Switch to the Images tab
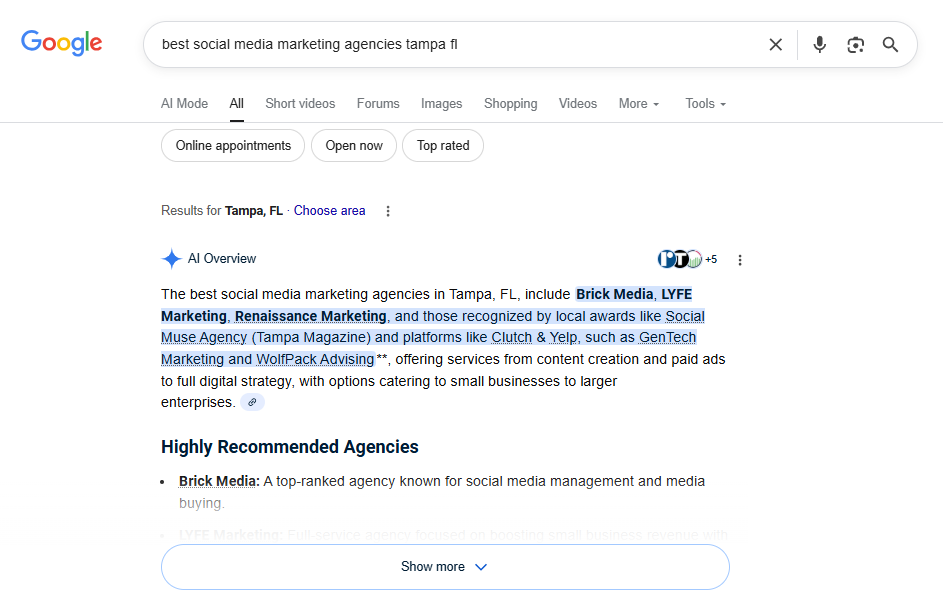Image resolution: width=943 pixels, height=601 pixels. point(441,103)
